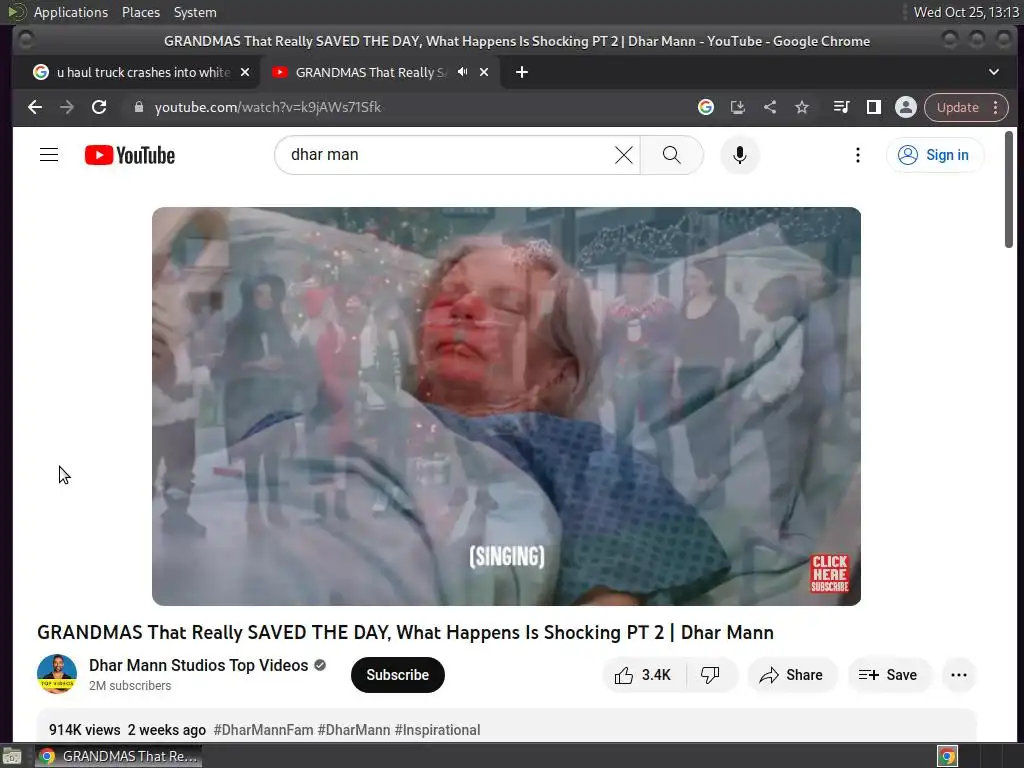Run search with the magnifier button

tap(671, 155)
